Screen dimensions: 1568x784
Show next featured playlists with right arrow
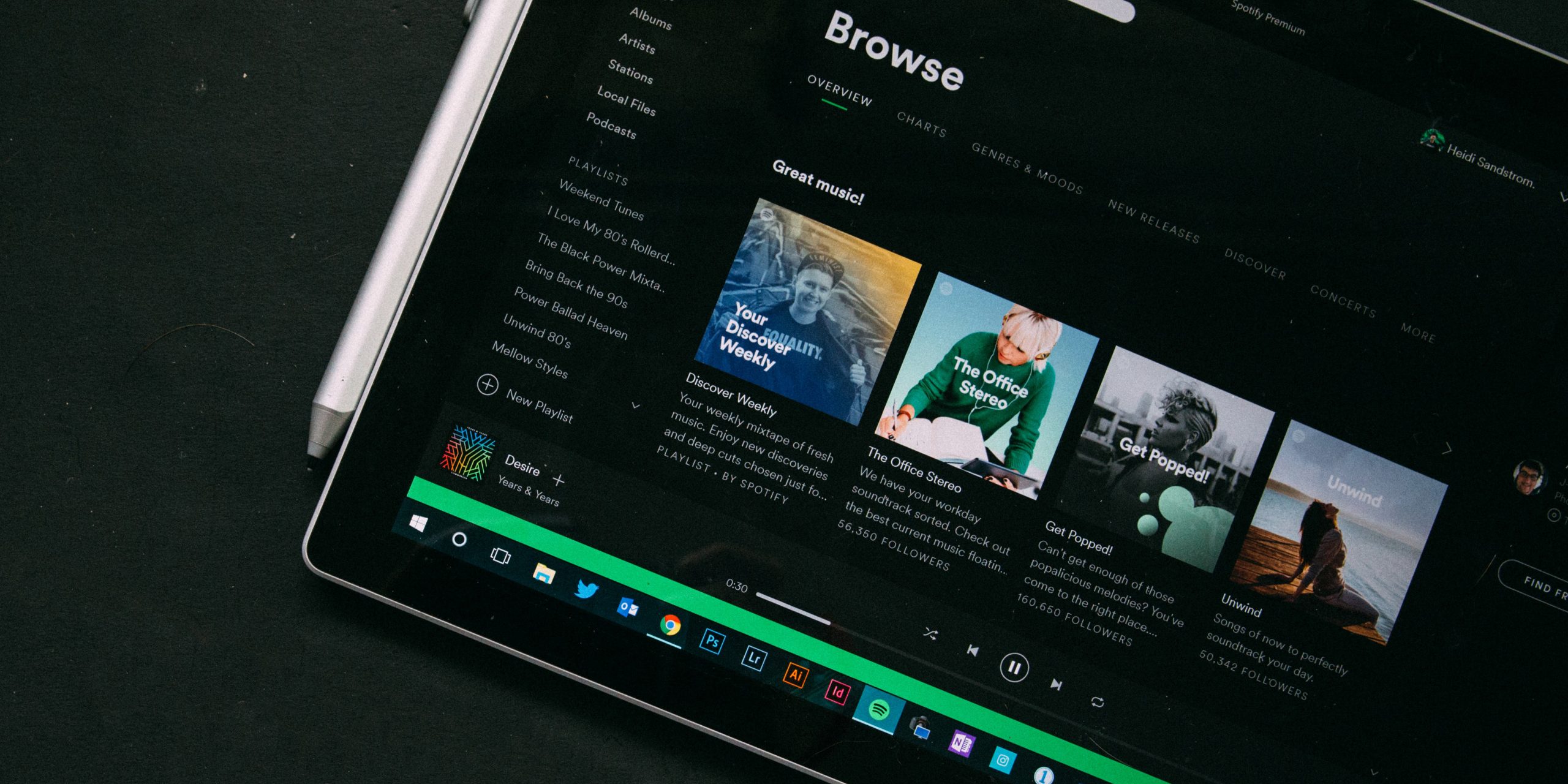(x=1447, y=449)
